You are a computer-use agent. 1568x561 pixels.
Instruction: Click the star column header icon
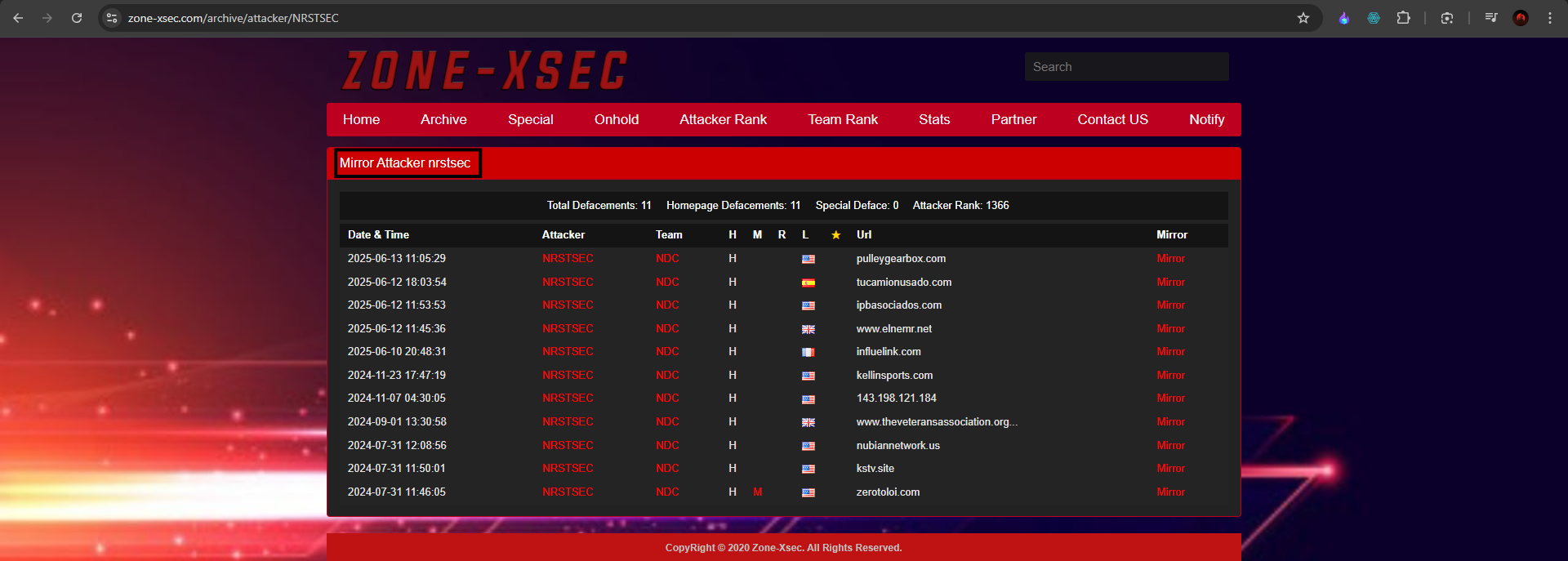coord(835,234)
